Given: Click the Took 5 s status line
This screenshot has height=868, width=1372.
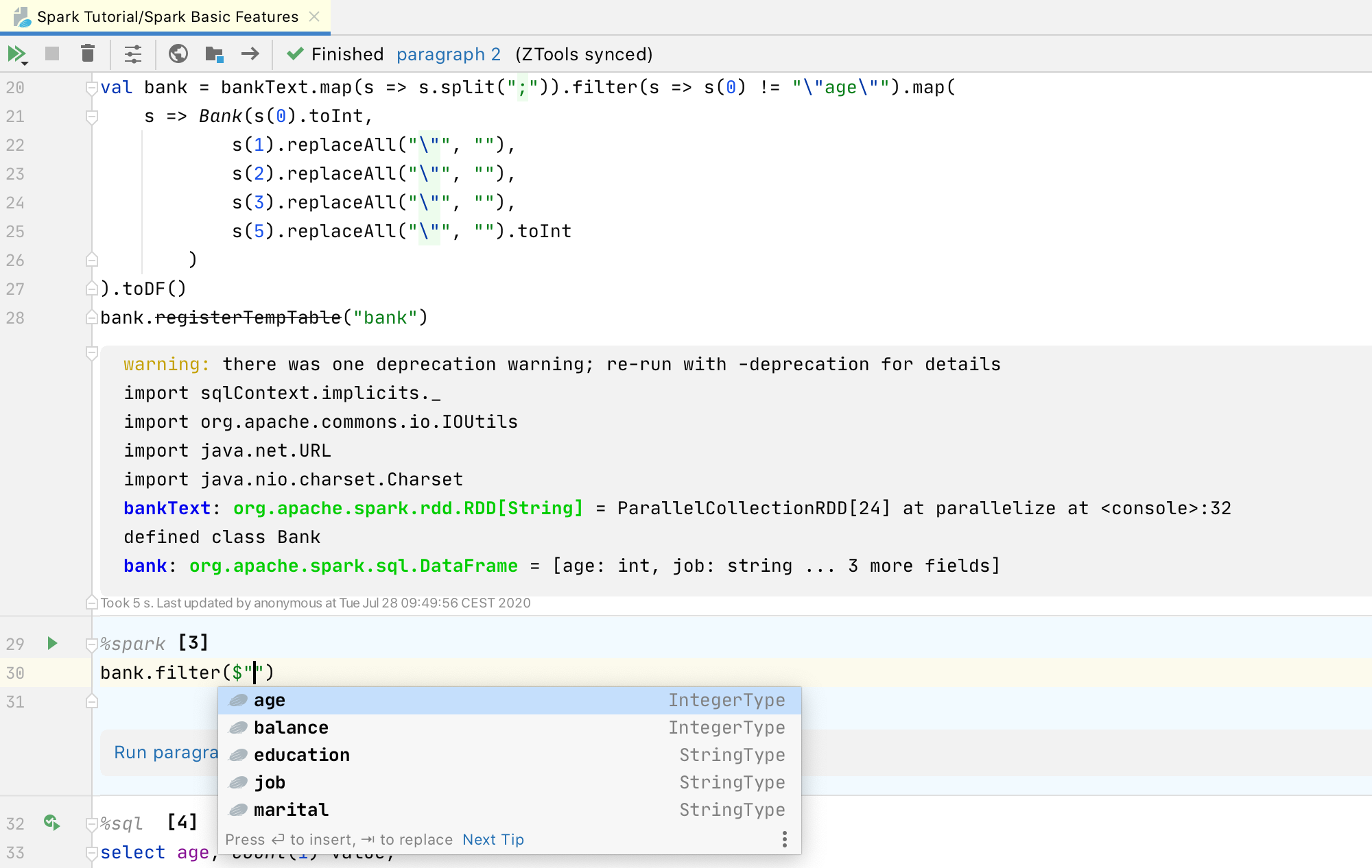Looking at the screenshot, I should [x=316, y=603].
